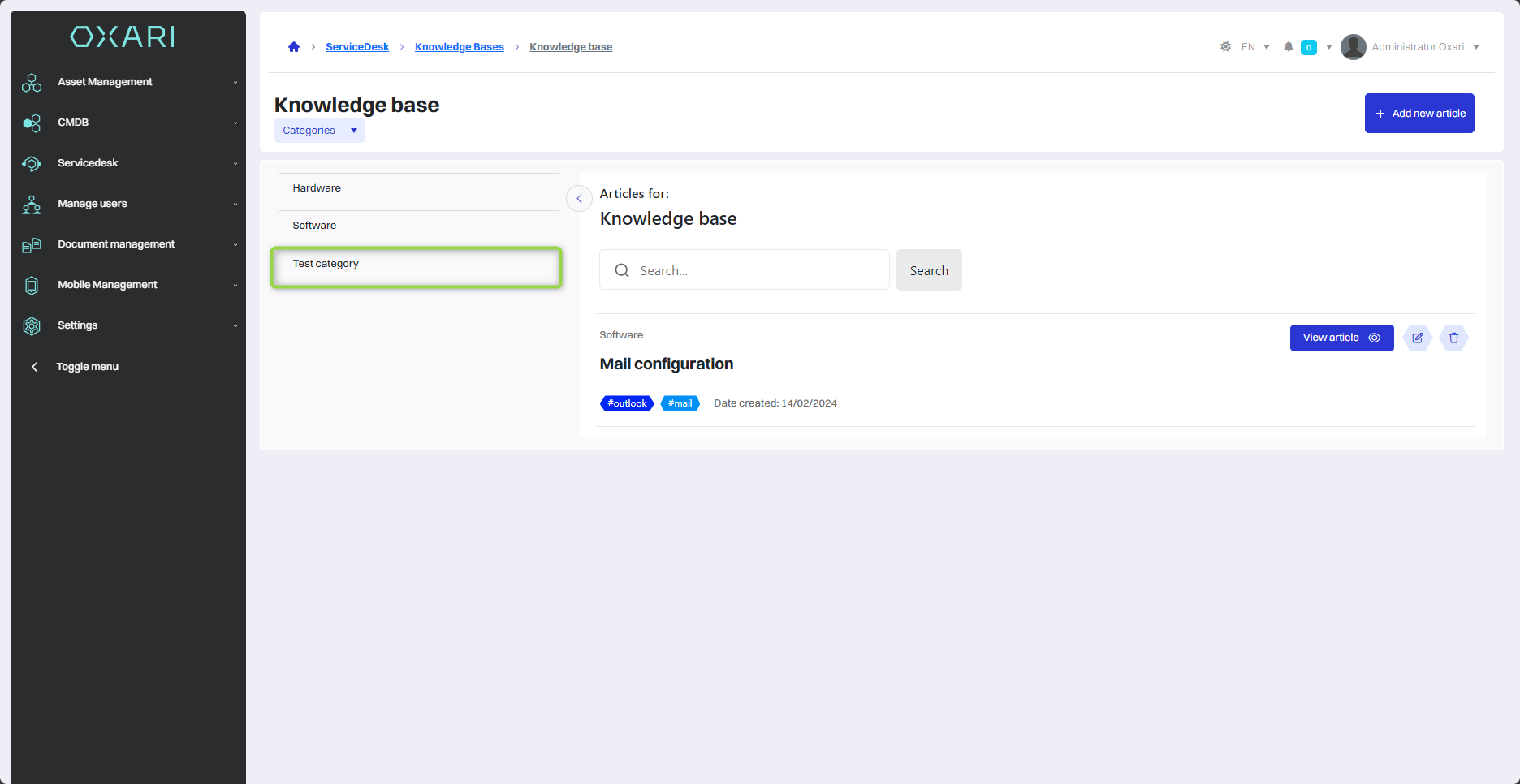The image size is (1520, 784).
Task: Click the home icon in breadcrumb
Action: click(x=294, y=47)
